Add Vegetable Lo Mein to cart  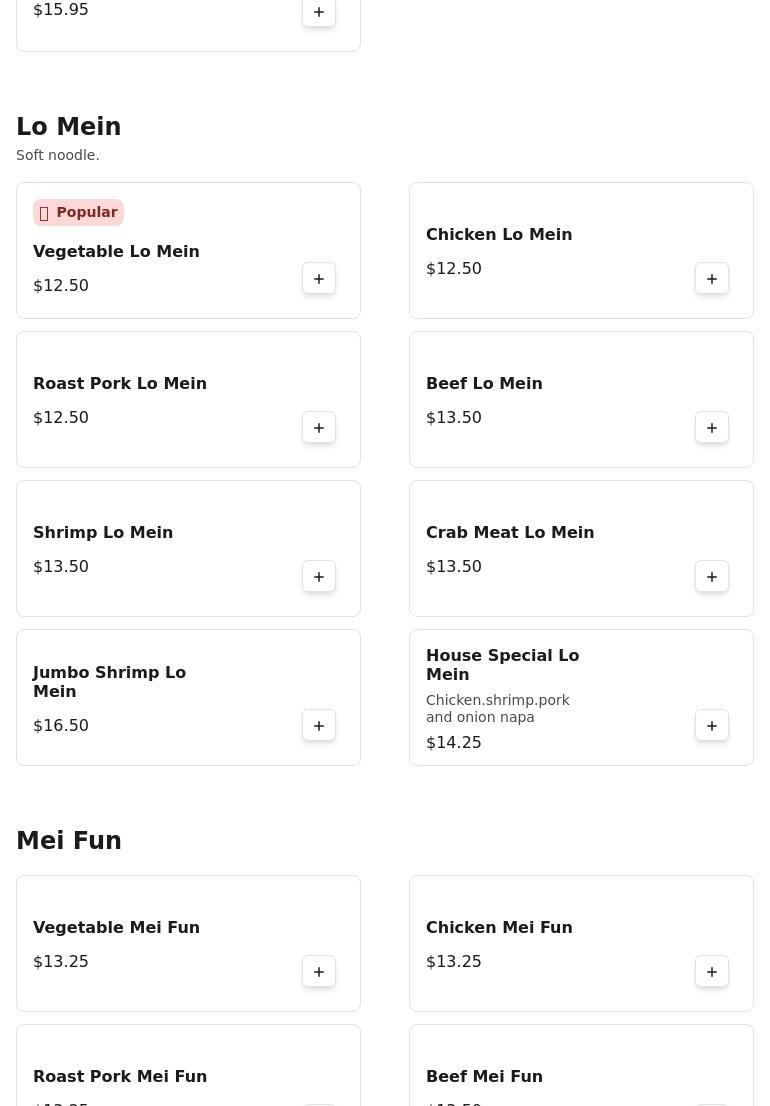[x=319, y=279]
